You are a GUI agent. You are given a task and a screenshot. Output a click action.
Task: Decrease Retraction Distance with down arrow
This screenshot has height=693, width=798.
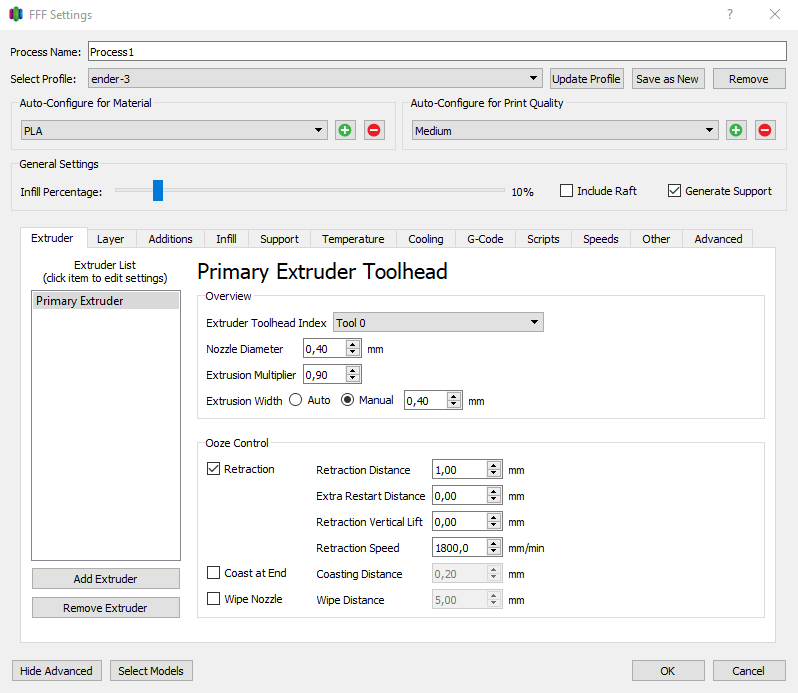[494, 474]
